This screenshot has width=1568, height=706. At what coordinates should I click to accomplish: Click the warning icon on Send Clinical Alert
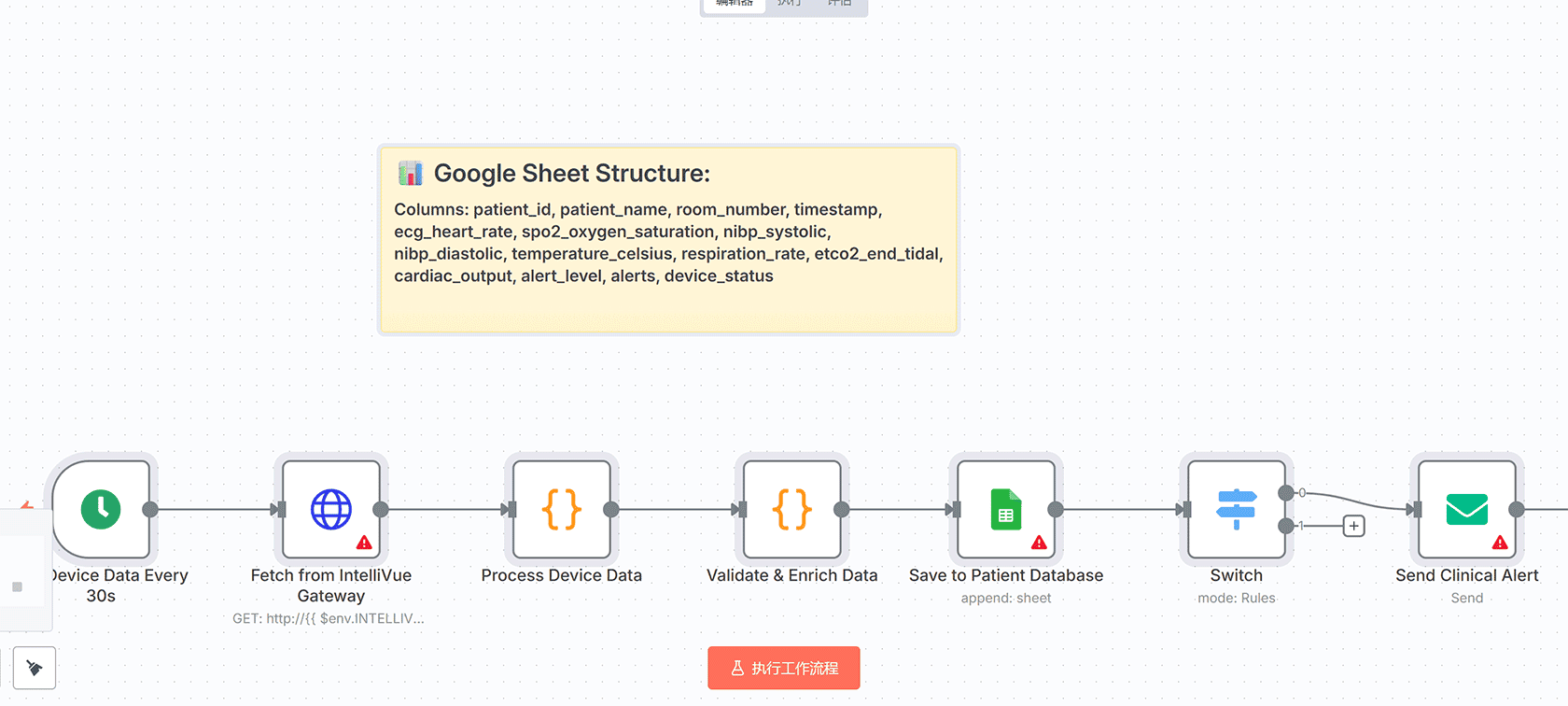coord(1500,543)
